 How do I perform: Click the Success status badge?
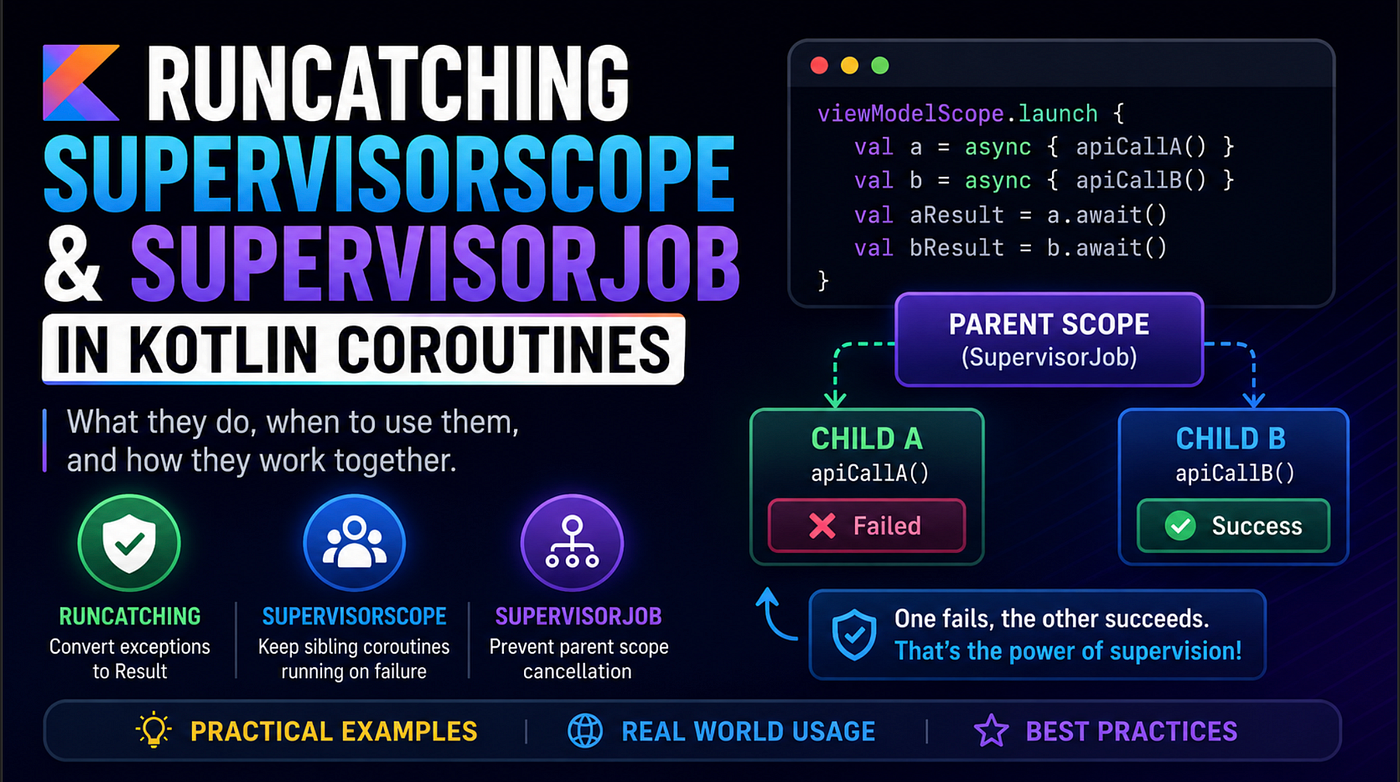click(1234, 526)
